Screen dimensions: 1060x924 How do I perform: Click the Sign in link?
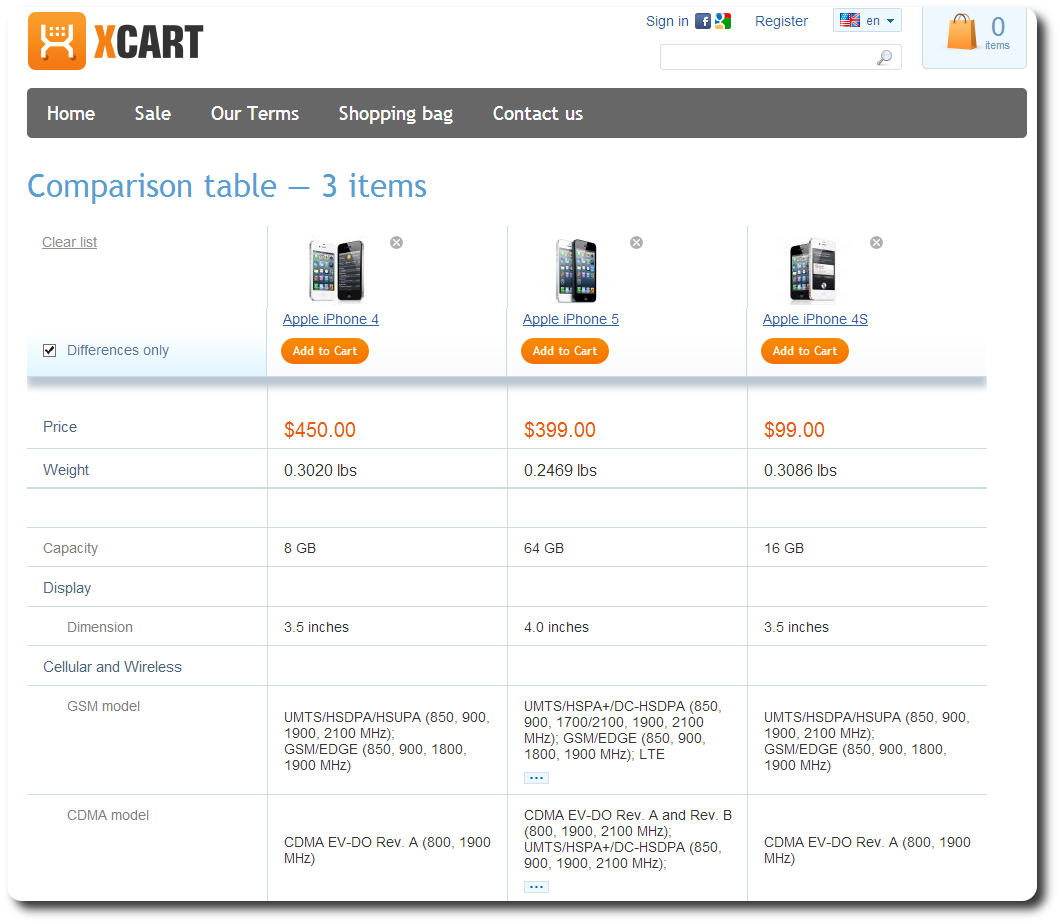pyautogui.click(x=667, y=22)
